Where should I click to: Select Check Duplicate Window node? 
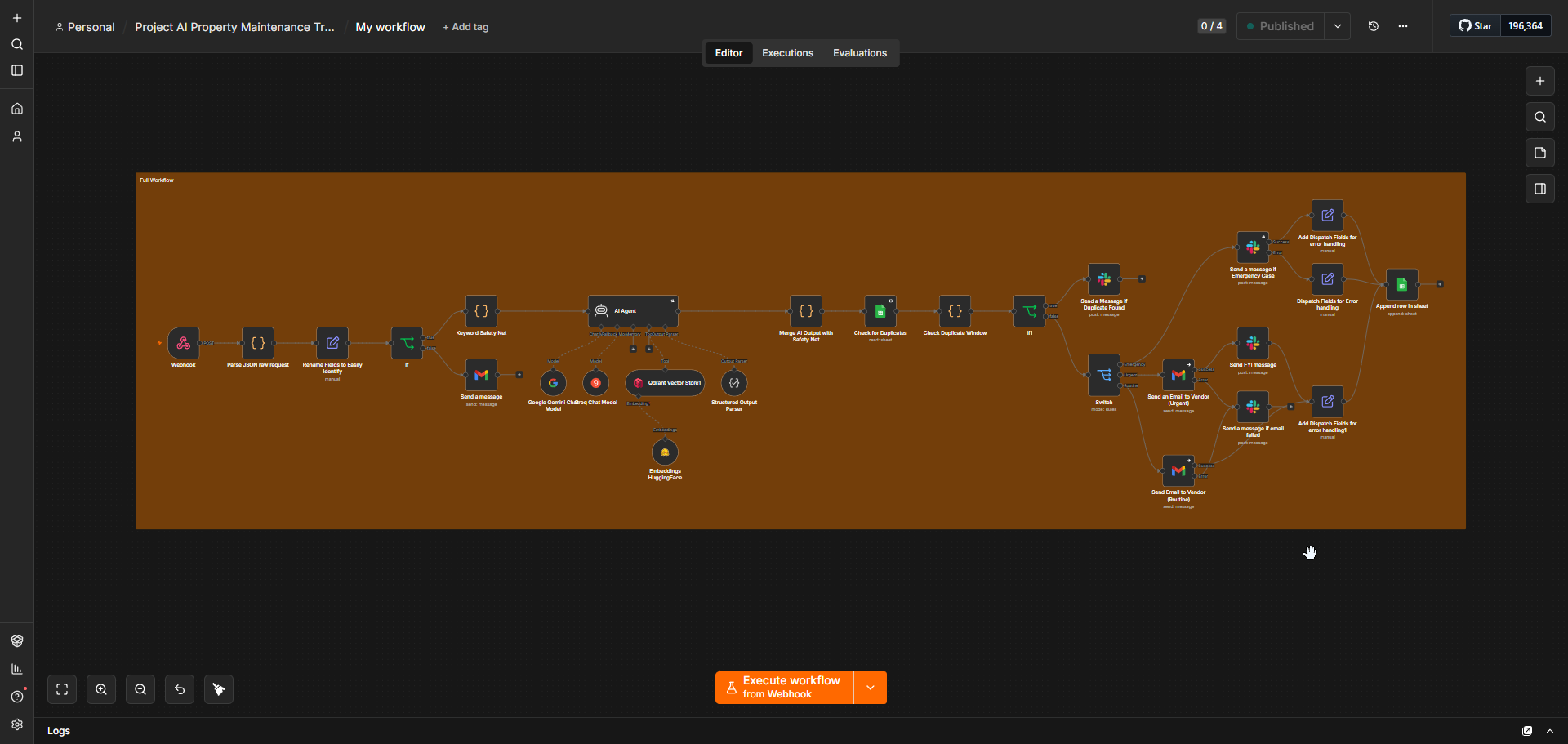coord(955,311)
